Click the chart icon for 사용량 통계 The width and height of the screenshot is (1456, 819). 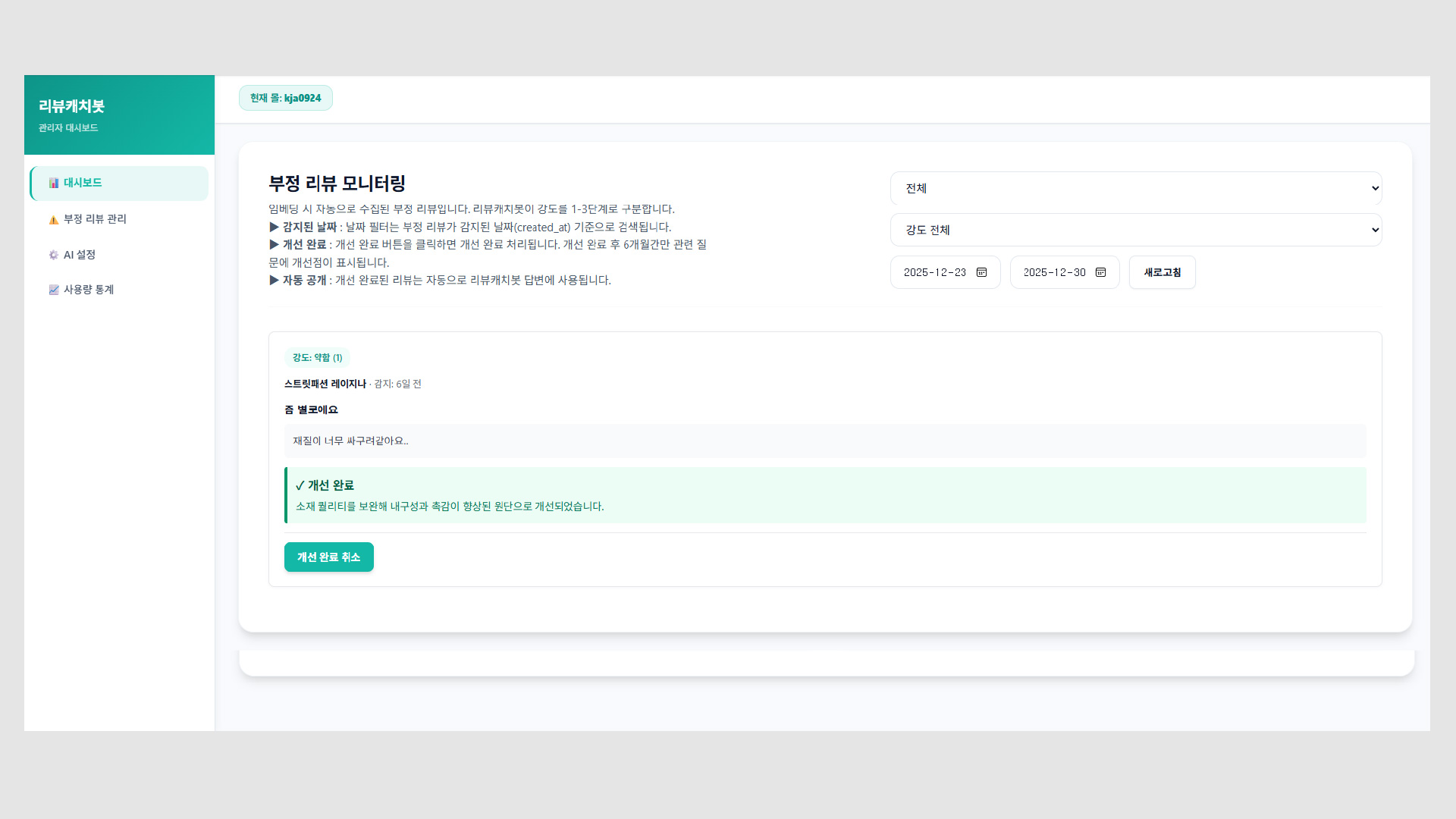54,290
